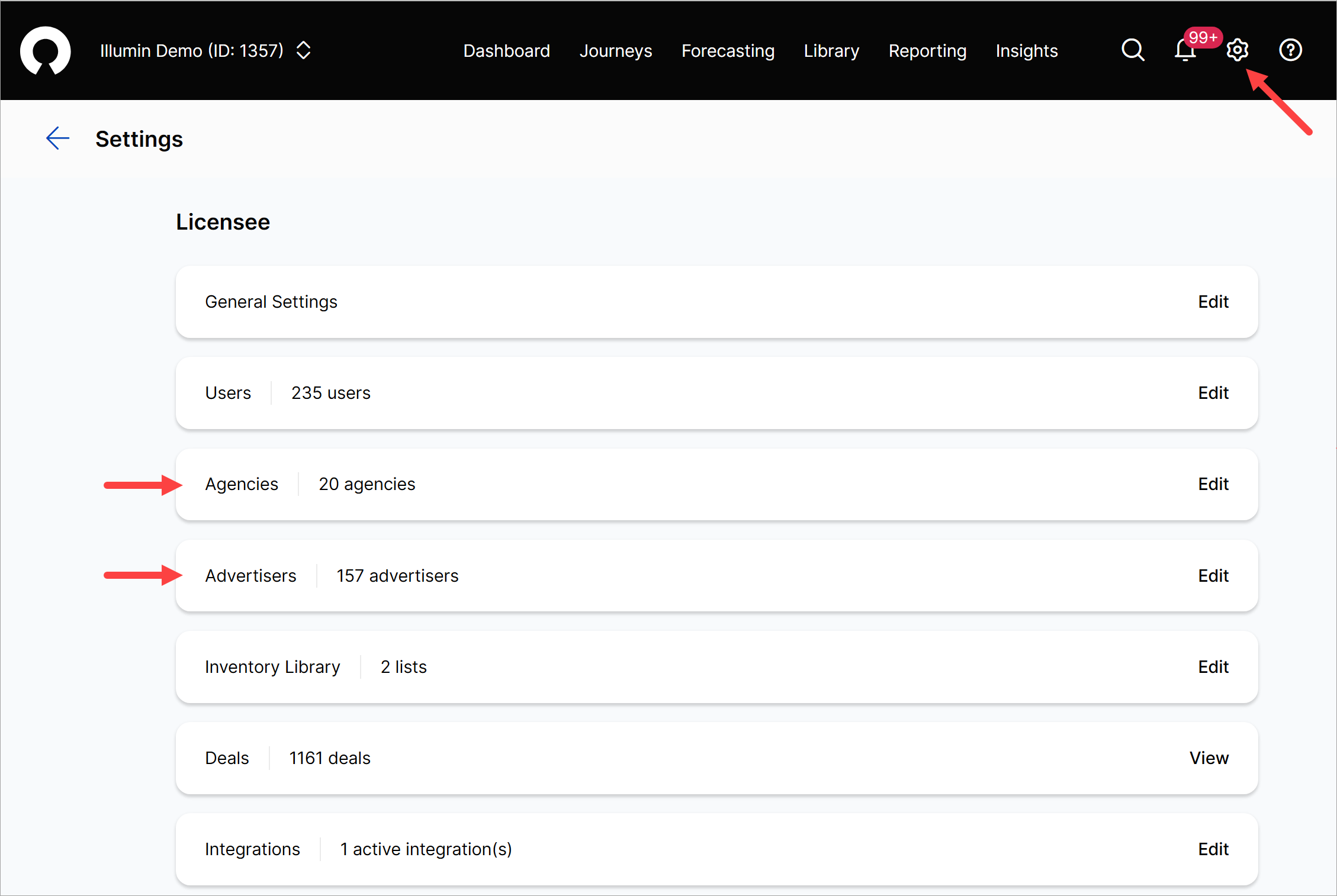Go back using the blue arrow
Screen dimensions: 1337x896
tap(57, 138)
